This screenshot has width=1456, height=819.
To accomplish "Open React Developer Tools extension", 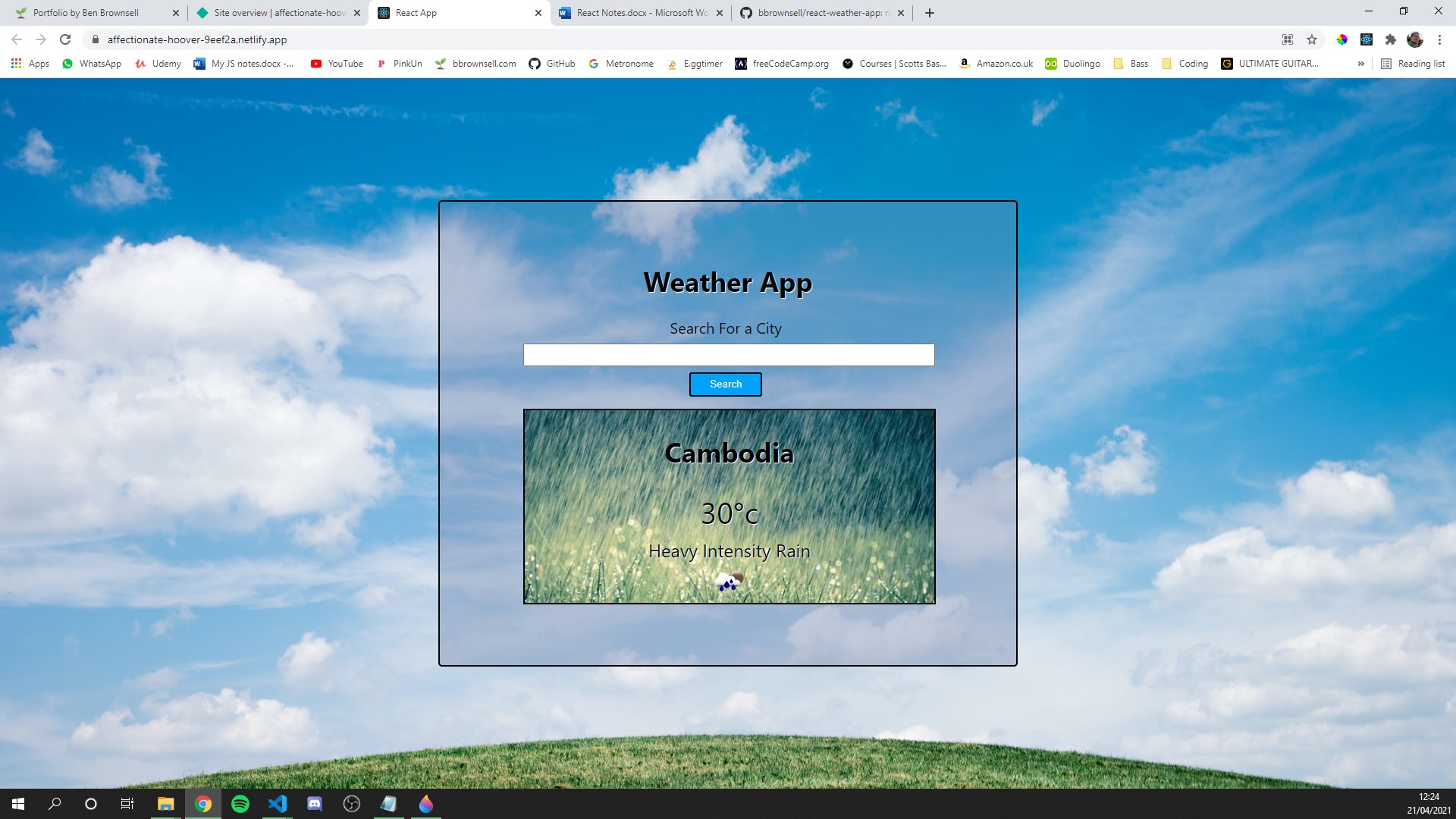I will [x=1367, y=39].
